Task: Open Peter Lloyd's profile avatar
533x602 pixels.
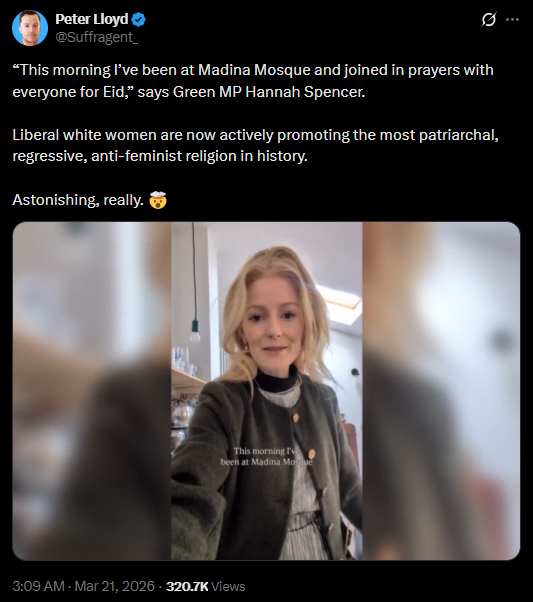Action: [x=30, y=28]
